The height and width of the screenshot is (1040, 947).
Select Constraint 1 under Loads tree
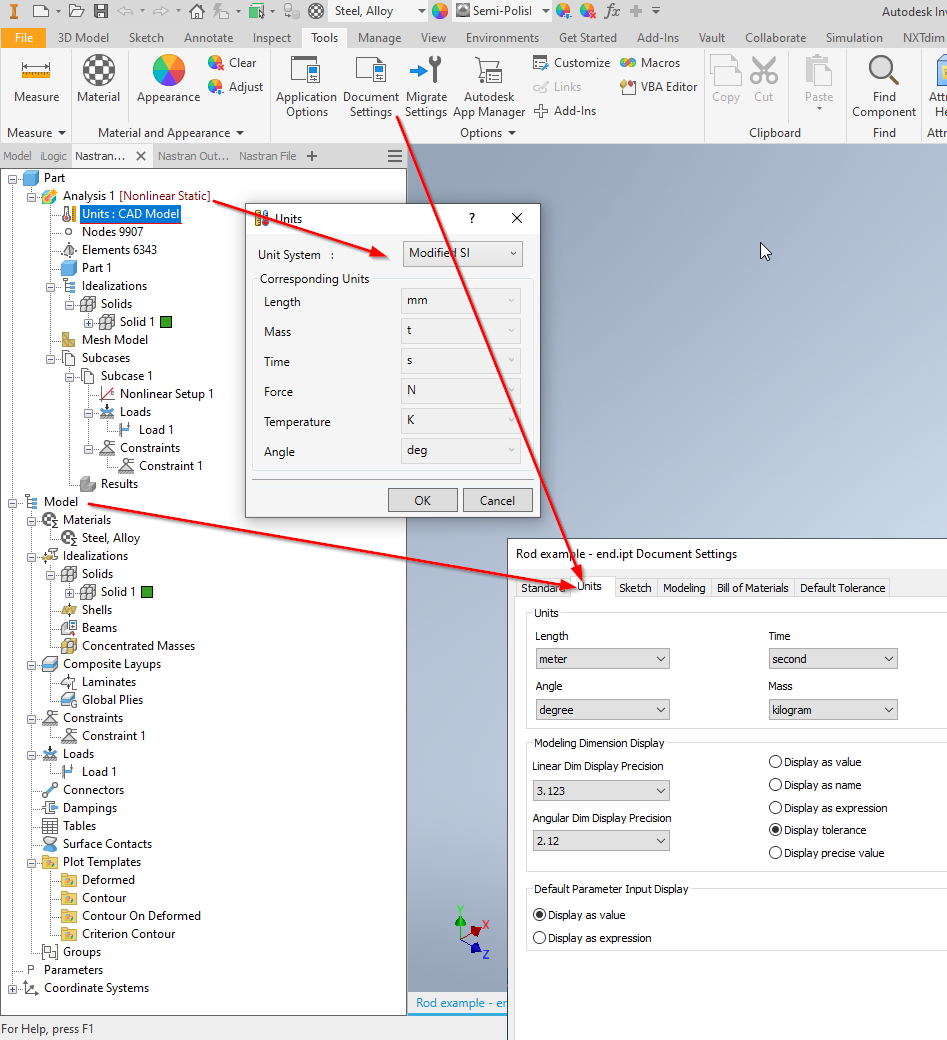coord(169,465)
